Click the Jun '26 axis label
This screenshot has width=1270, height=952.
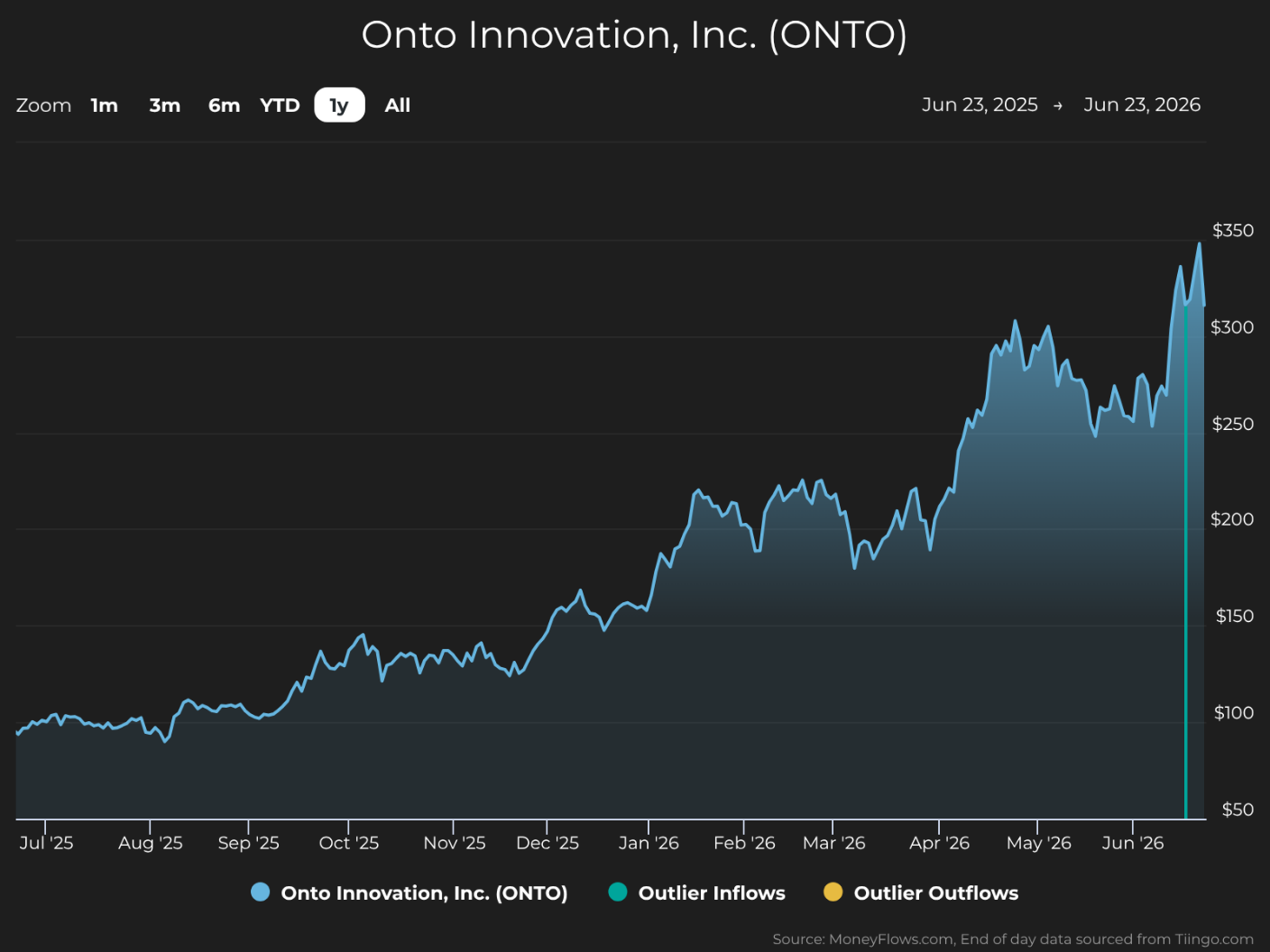(1132, 843)
